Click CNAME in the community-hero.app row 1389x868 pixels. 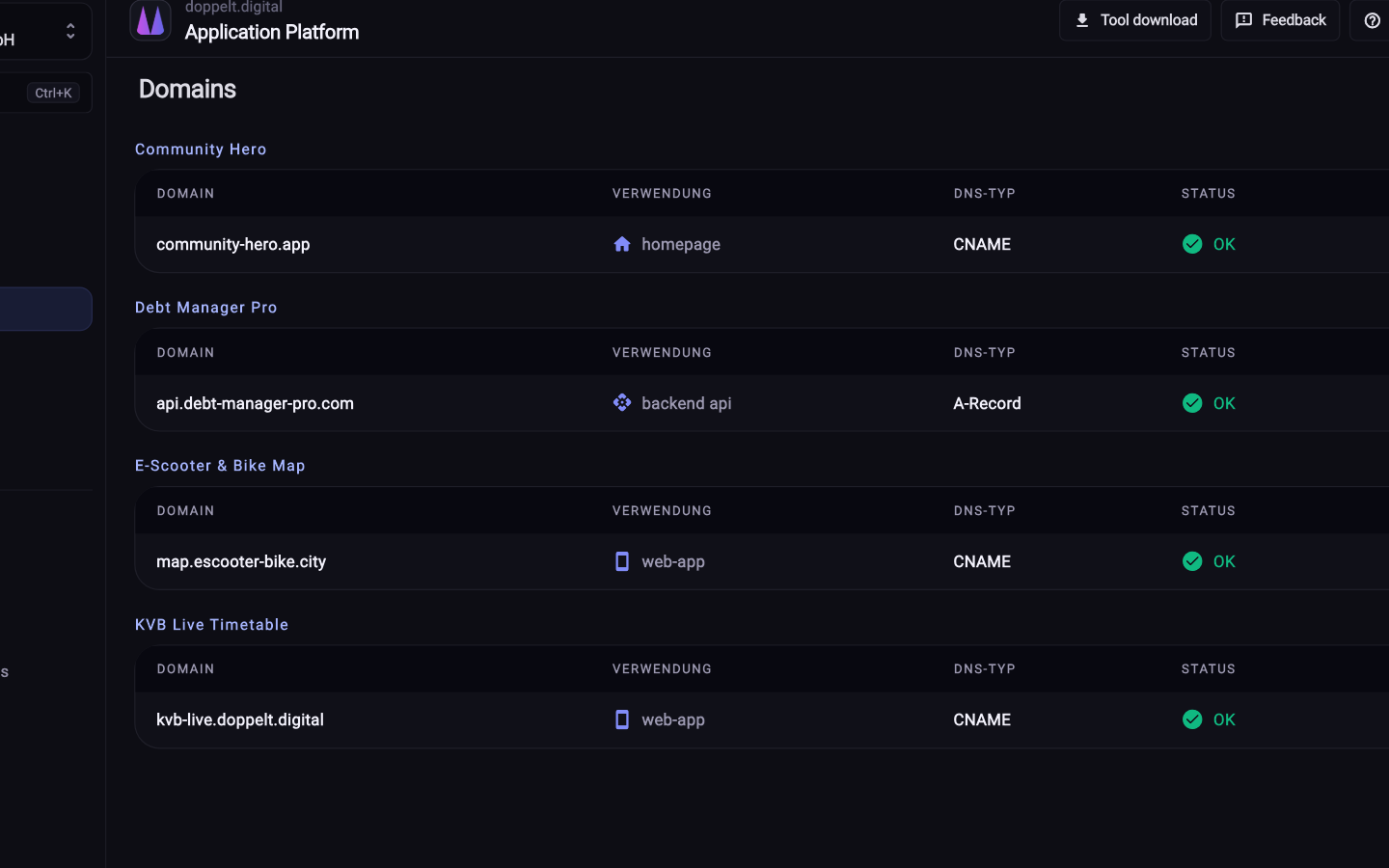point(982,244)
